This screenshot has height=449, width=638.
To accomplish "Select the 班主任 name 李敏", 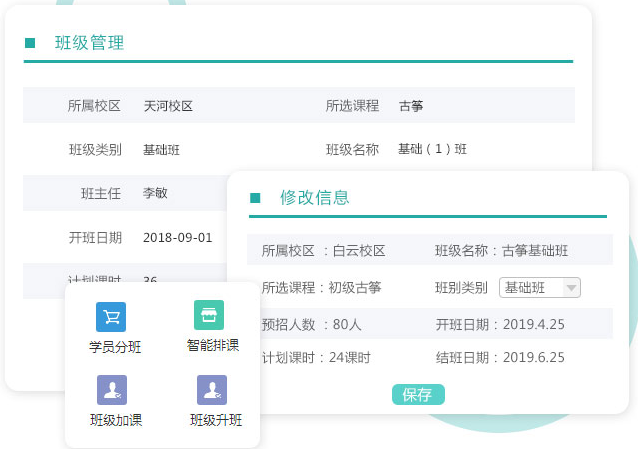I will click(155, 193).
